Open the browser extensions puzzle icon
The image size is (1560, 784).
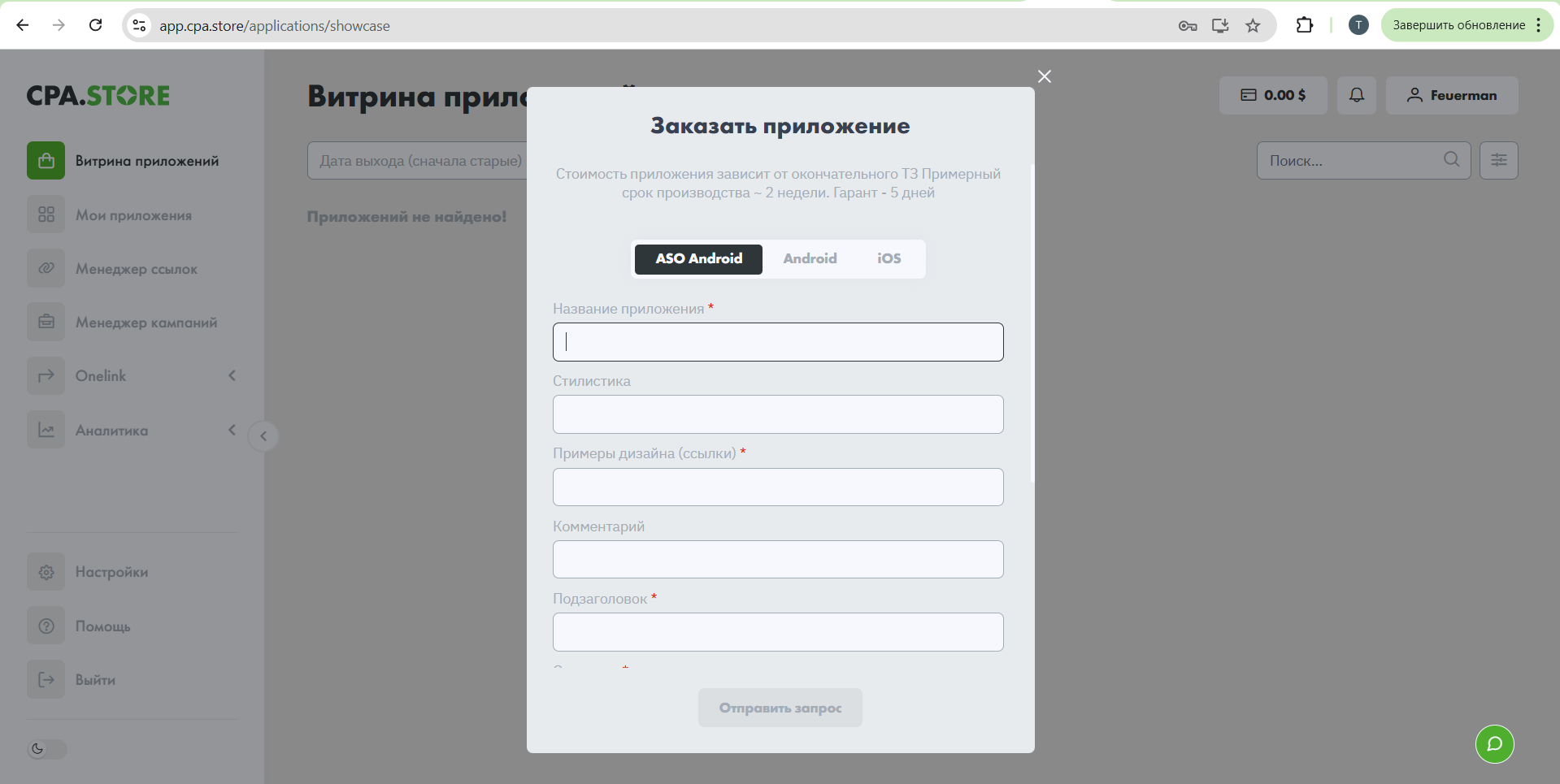pos(1305,25)
